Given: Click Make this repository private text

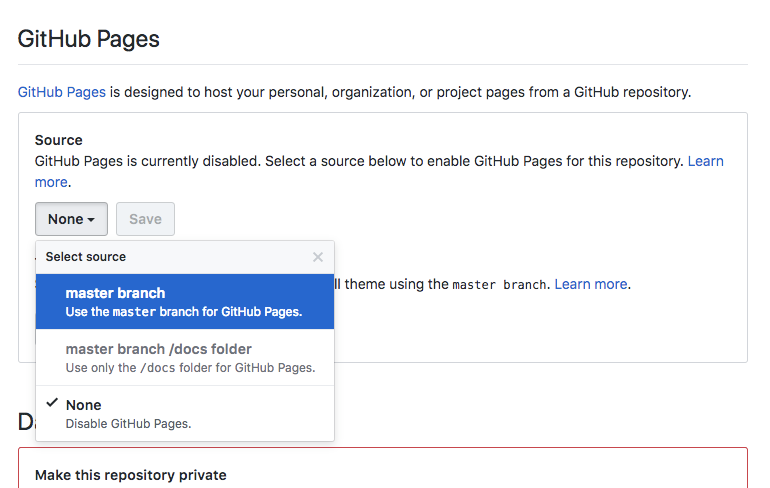Looking at the screenshot, I should point(131,475).
